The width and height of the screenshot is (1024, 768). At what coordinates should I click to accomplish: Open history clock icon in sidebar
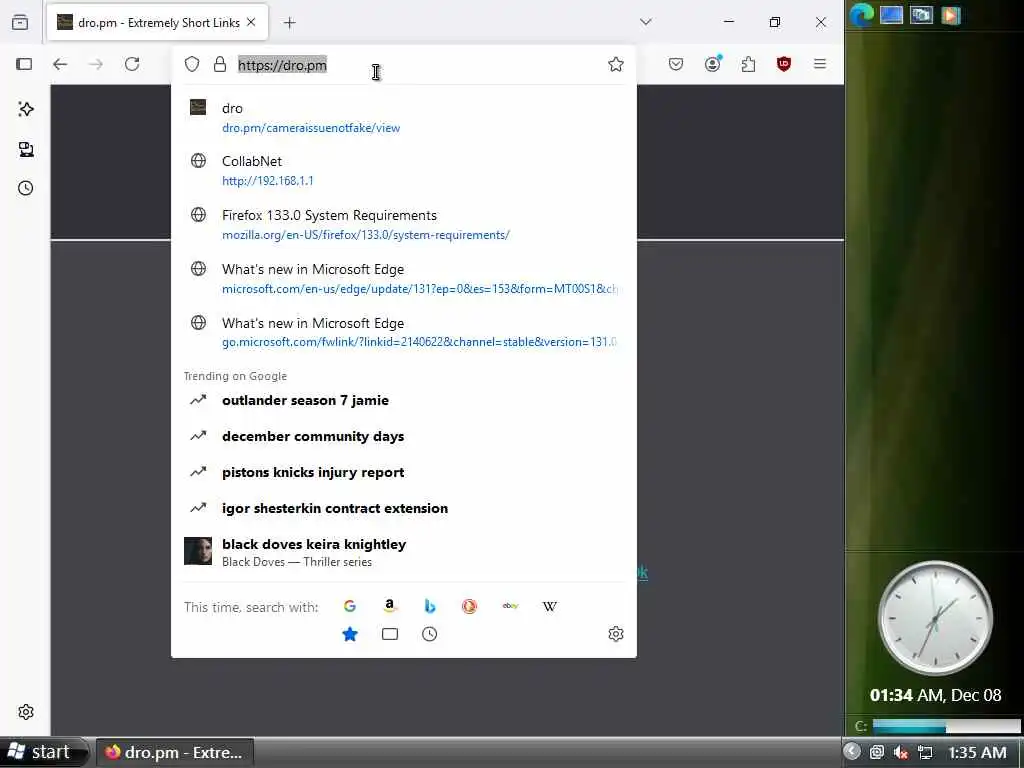(x=25, y=188)
